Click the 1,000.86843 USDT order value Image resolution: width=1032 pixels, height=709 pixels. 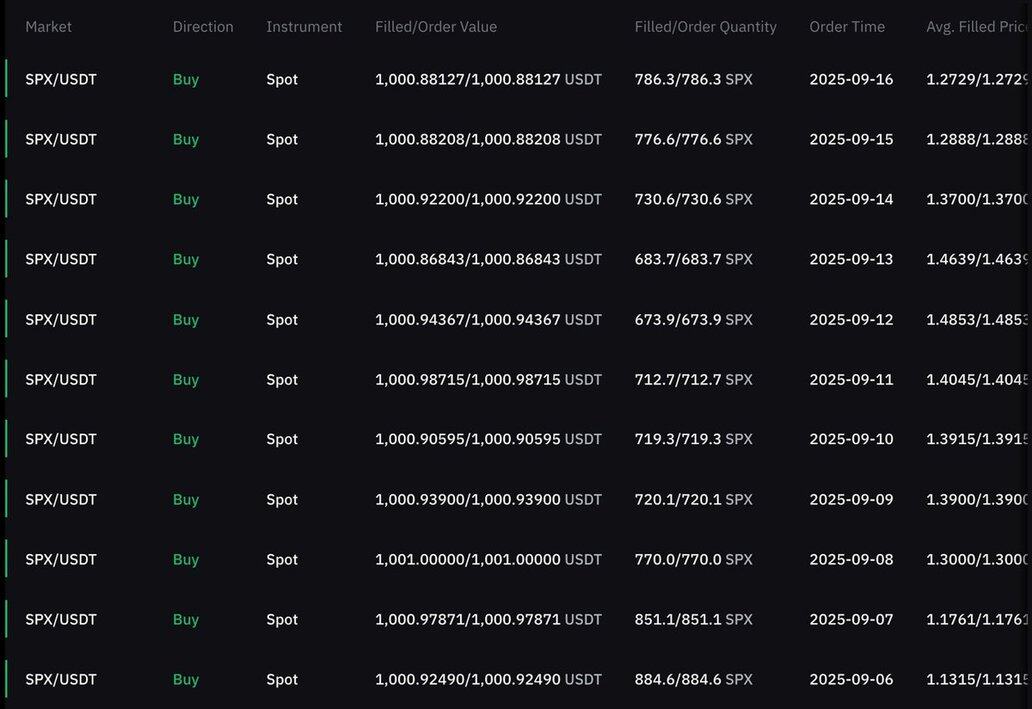click(x=488, y=259)
